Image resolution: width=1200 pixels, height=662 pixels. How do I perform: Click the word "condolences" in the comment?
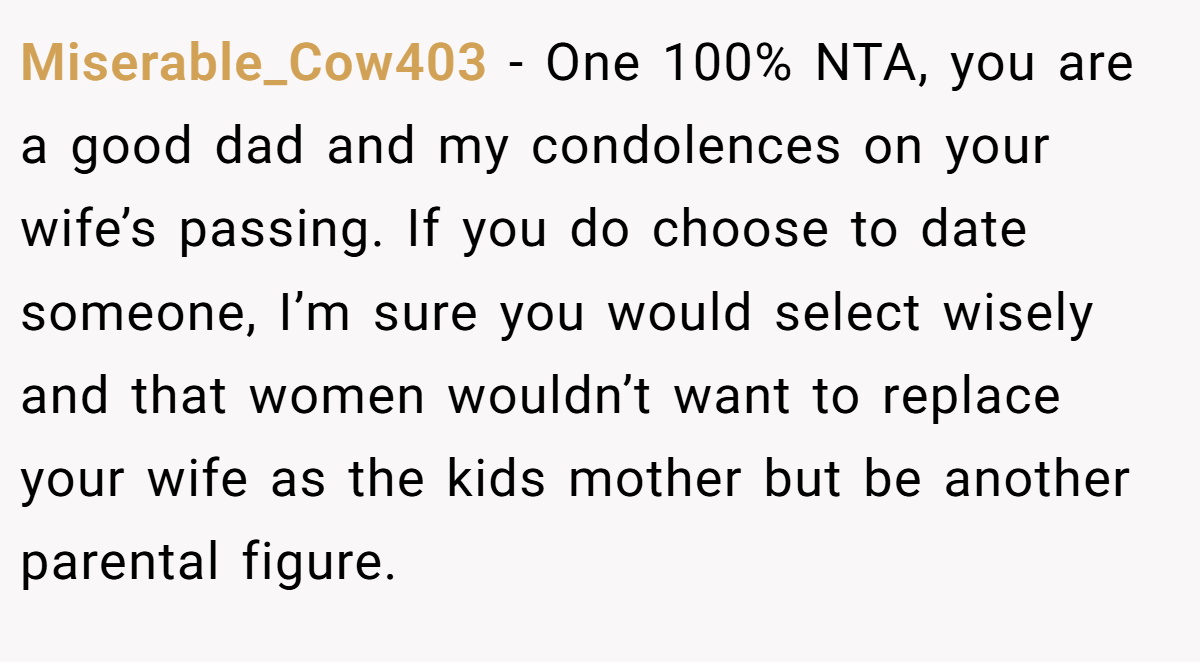tap(686, 147)
